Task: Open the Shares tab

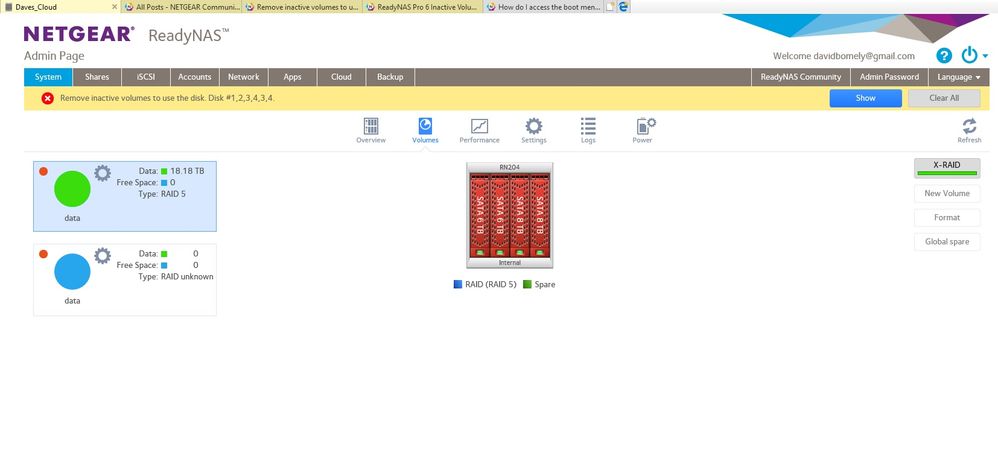Action: [x=97, y=77]
